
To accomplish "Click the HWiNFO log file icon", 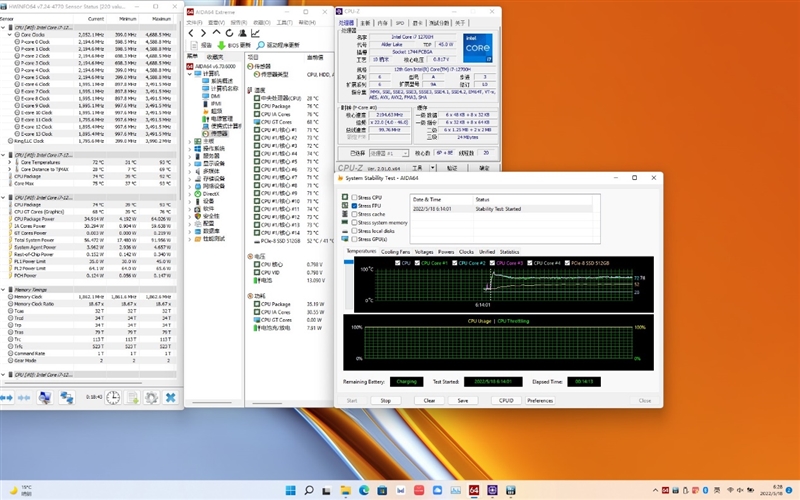I will (x=133, y=397).
